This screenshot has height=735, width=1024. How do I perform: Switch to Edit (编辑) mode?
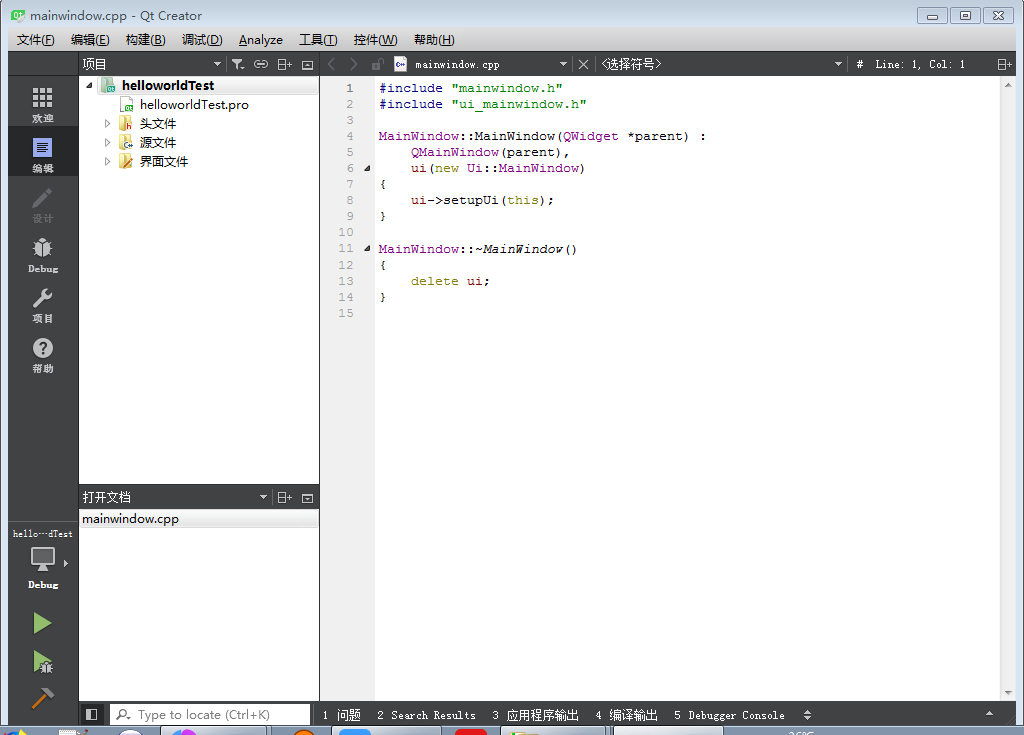tap(42, 155)
